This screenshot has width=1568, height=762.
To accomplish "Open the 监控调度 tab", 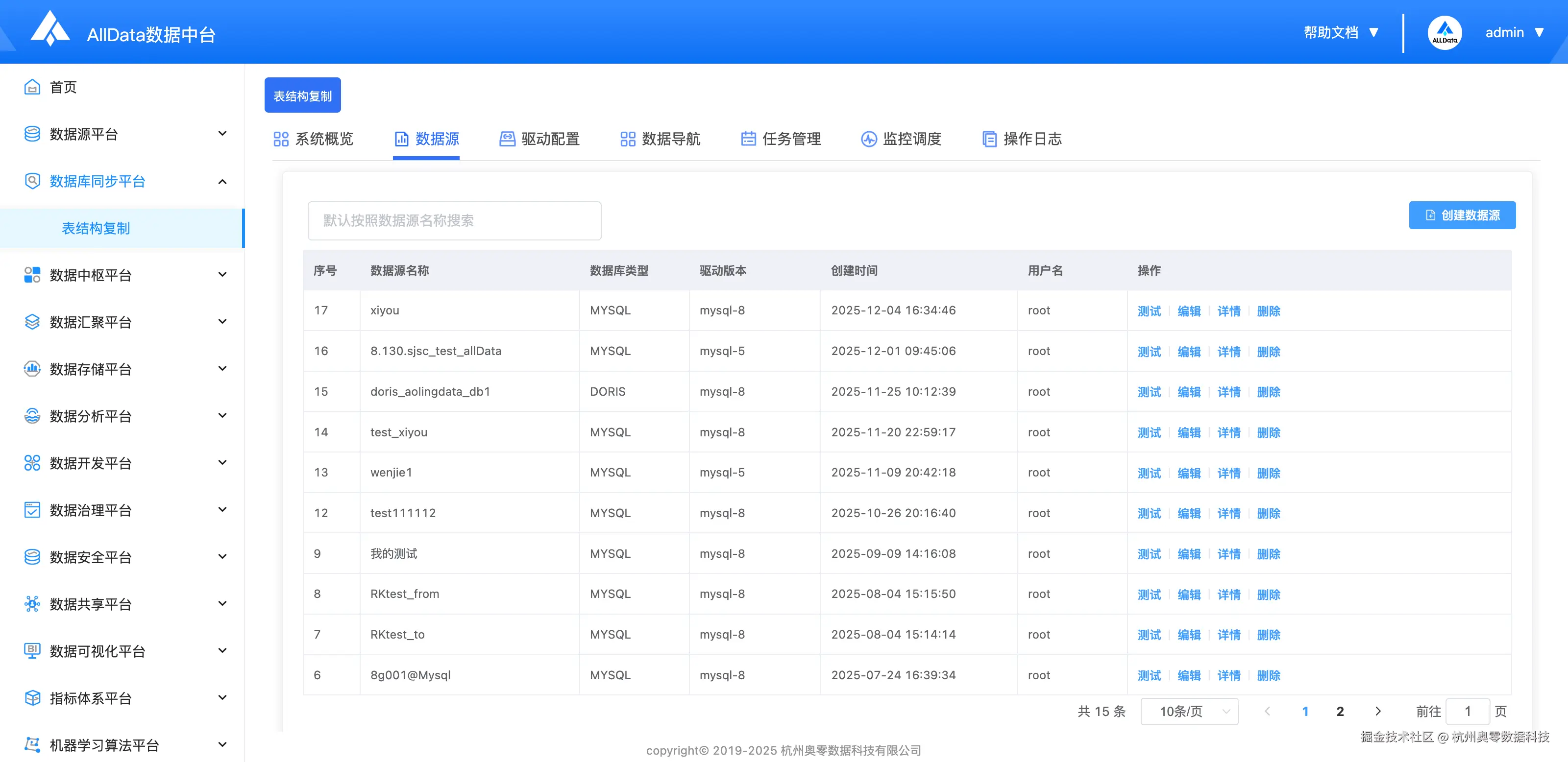I will (x=901, y=139).
